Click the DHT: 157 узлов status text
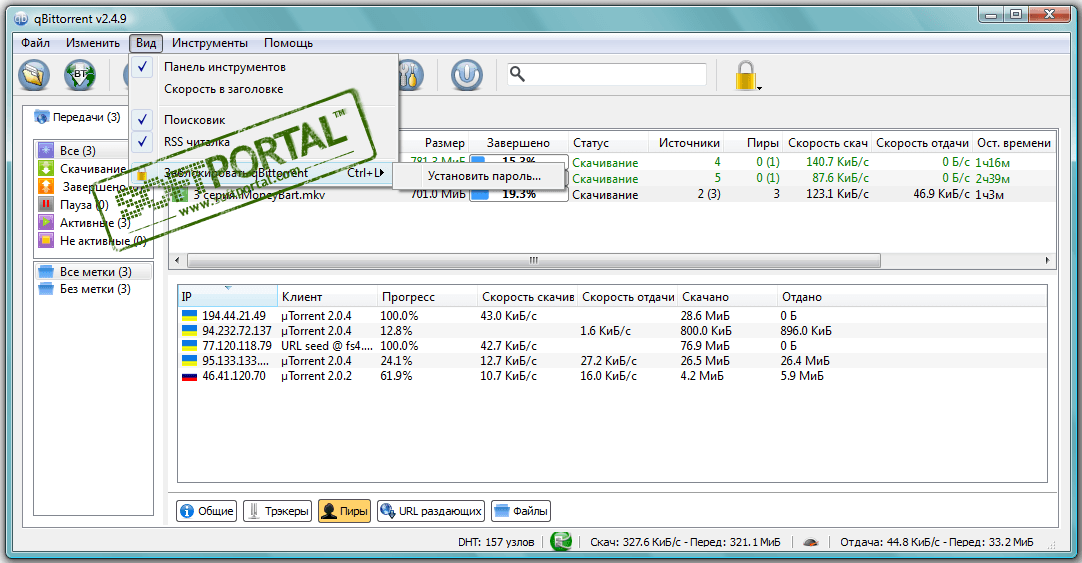Image resolution: width=1082 pixels, height=563 pixels. [496, 542]
